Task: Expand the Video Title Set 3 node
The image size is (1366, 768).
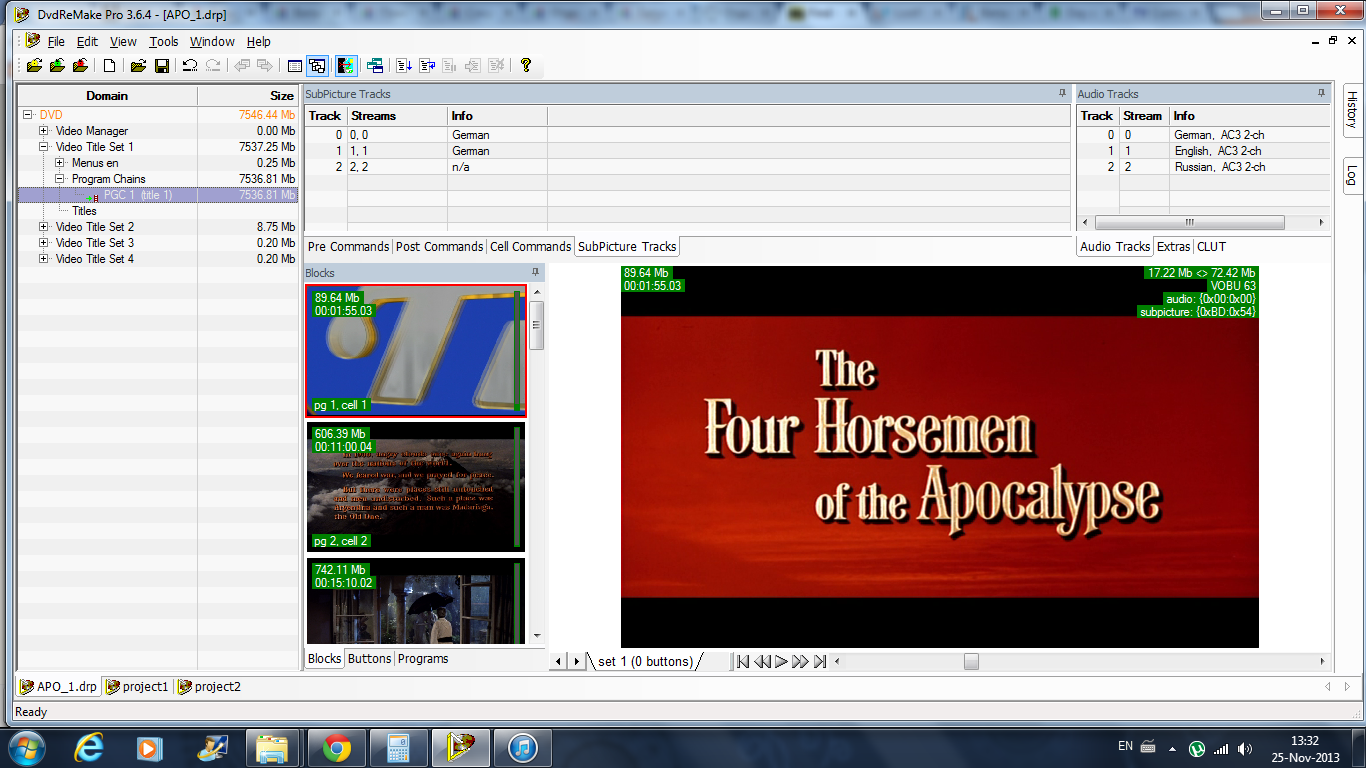Action: tap(44, 243)
